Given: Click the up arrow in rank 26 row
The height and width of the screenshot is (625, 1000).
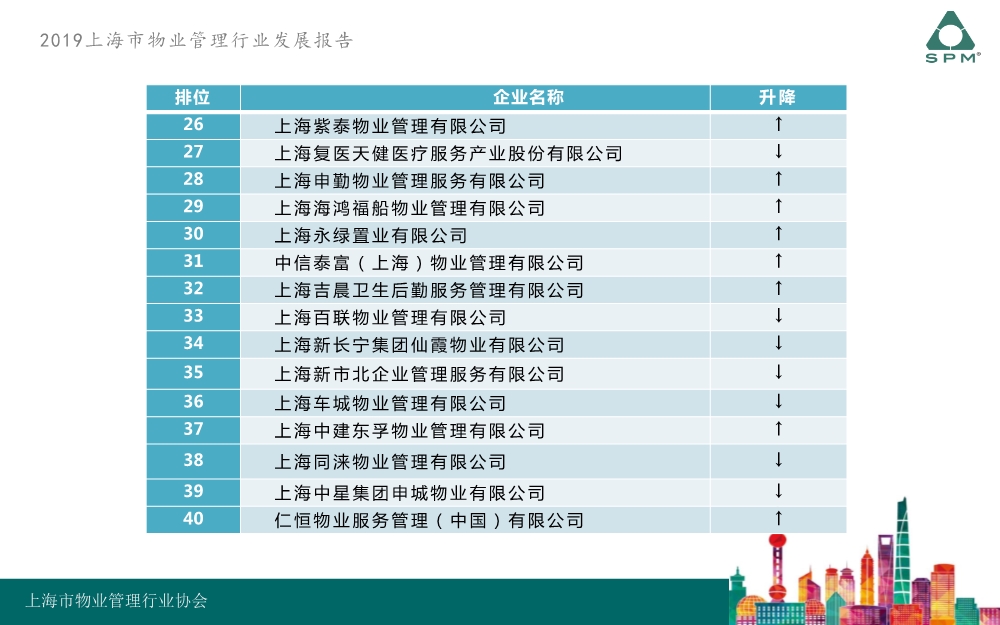Looking at the screenshot, I should tap(778, 125).
